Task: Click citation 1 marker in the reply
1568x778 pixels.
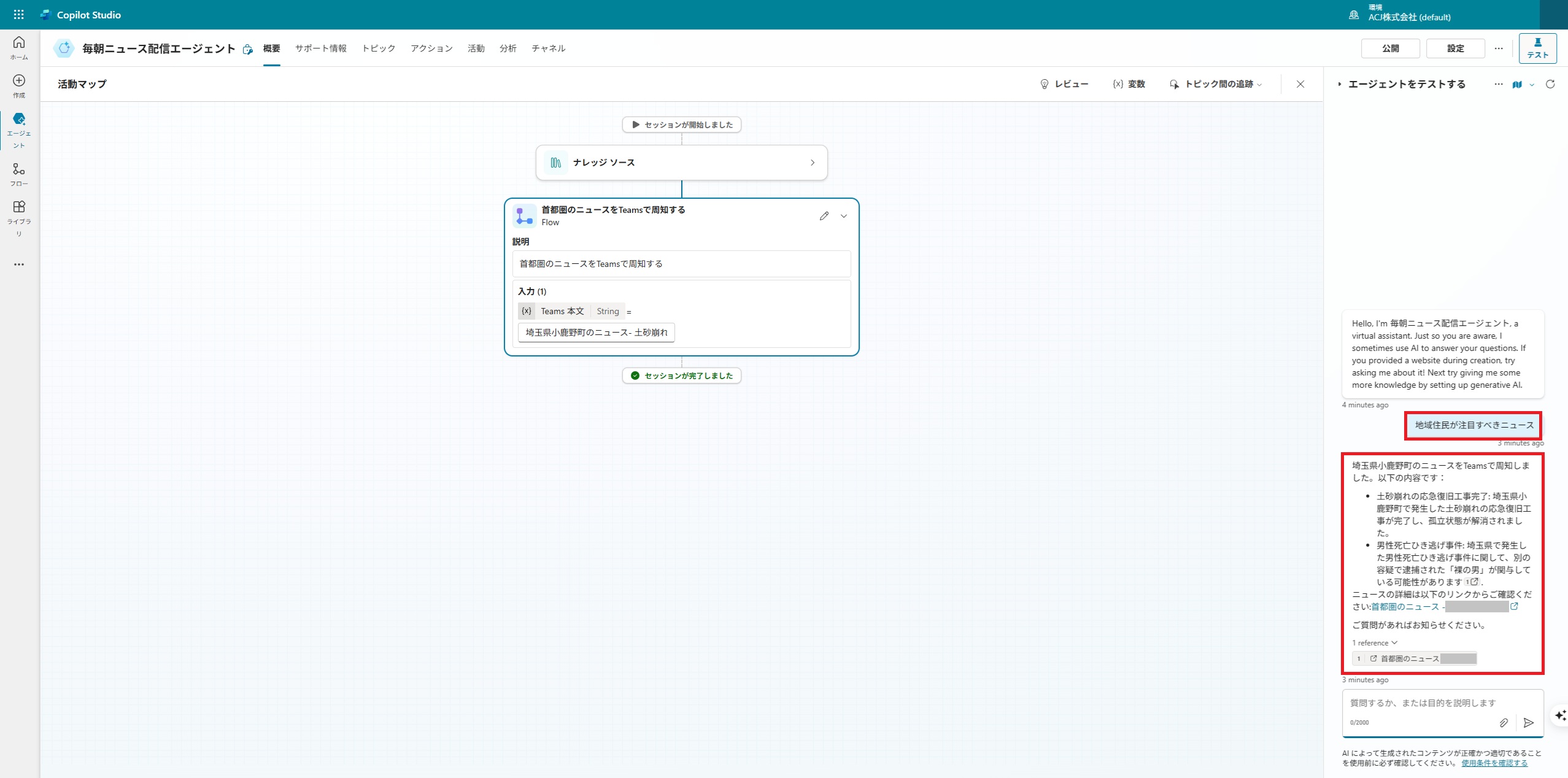Action: point(1472,582)
